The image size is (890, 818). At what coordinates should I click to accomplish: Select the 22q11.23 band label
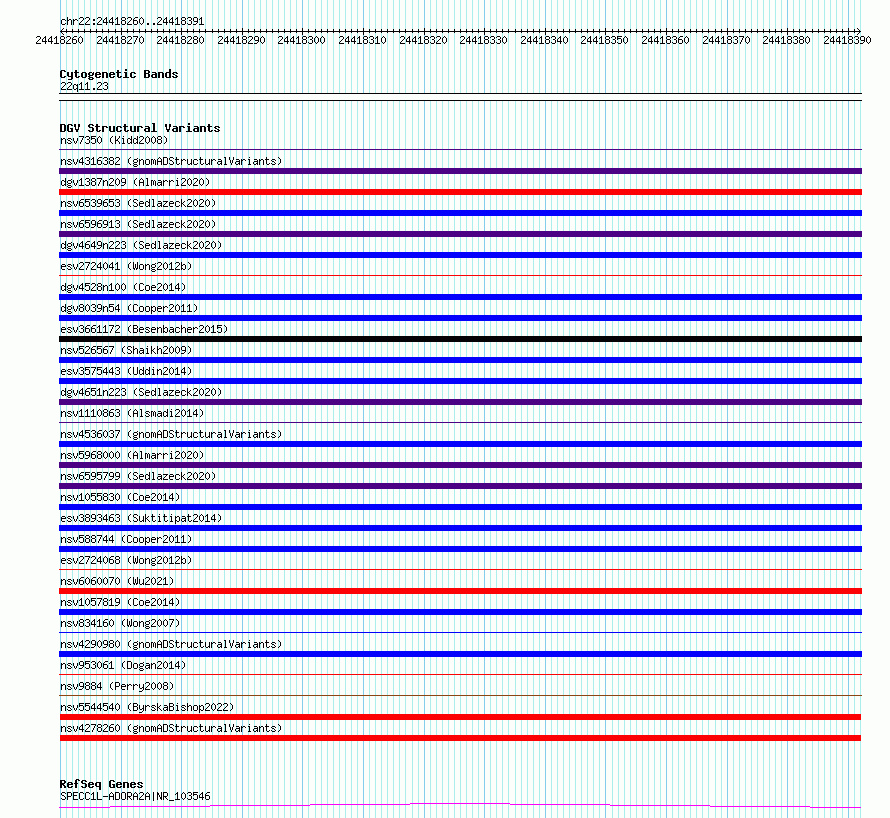tap(84, 86)
